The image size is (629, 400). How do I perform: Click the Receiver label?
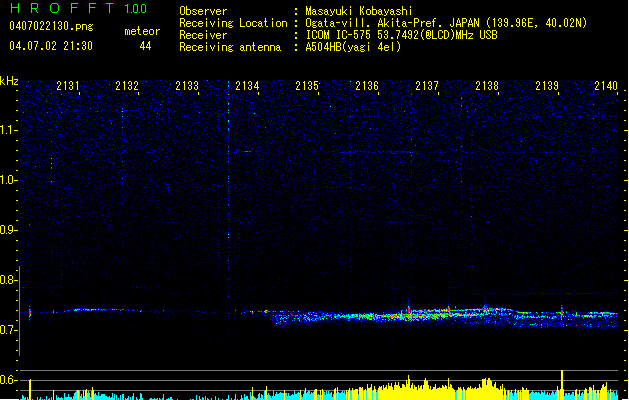(x=203, y=35)
